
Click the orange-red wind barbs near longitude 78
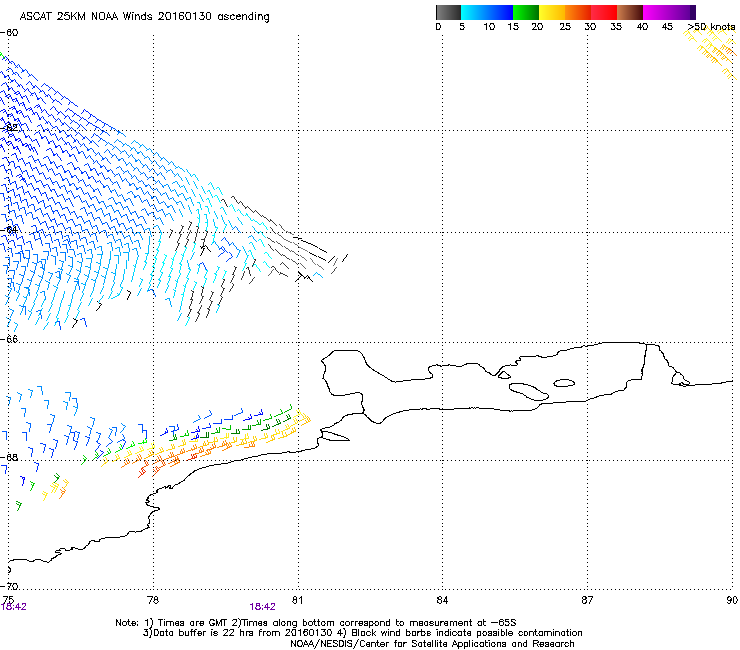158,465
